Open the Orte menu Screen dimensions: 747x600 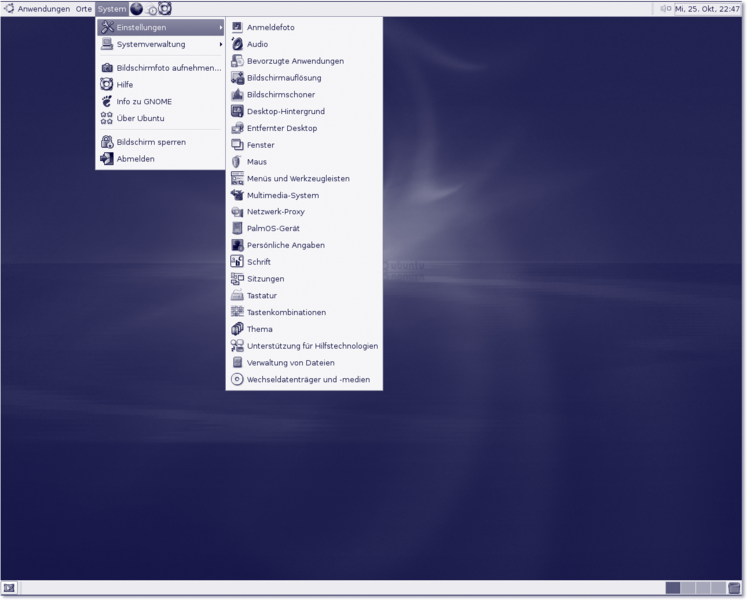84,9
